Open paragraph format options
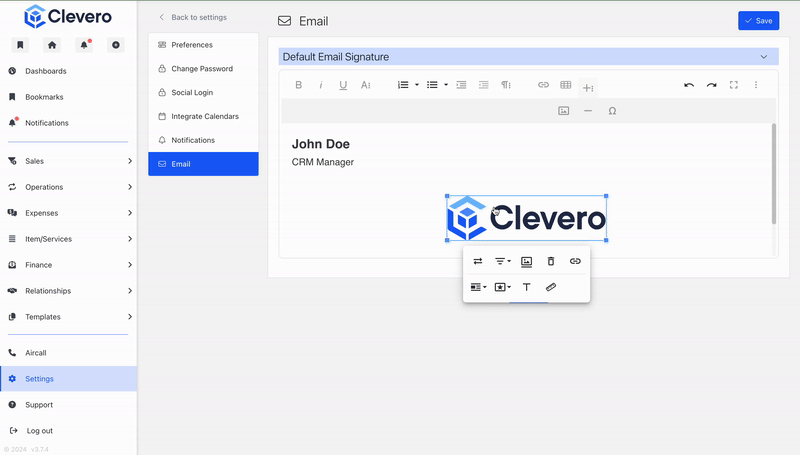 tap(506, 85)
